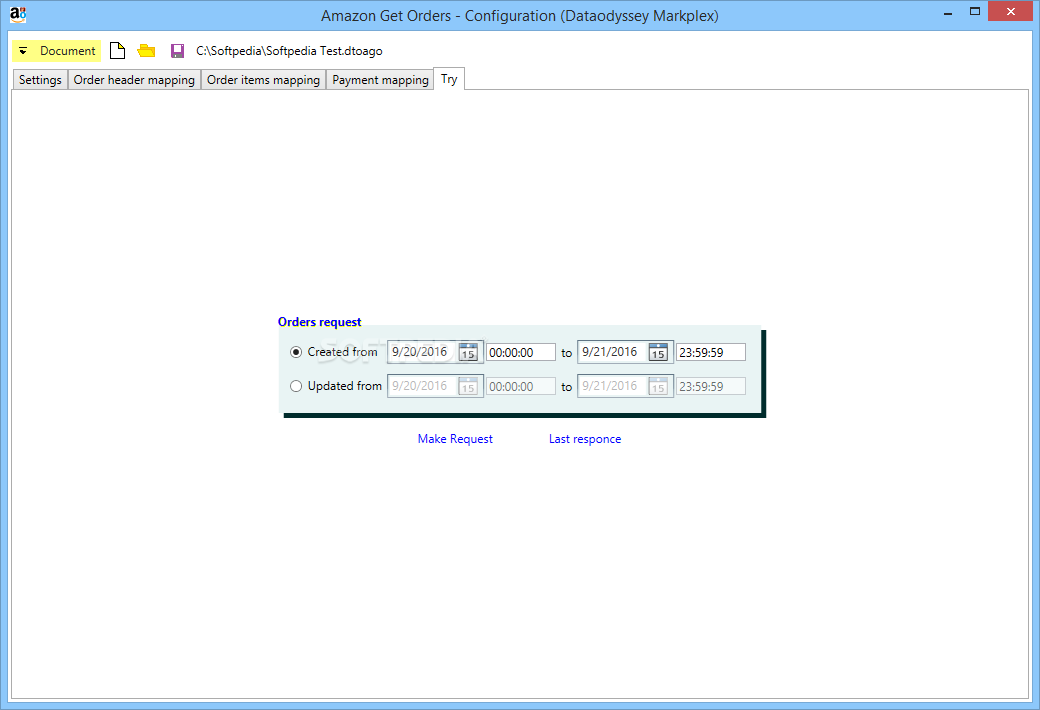The height and width of the screenshot is (710, 1040).
Task: Open calendar for Created to 9/21/2016 date
Action: click(658, 352)
